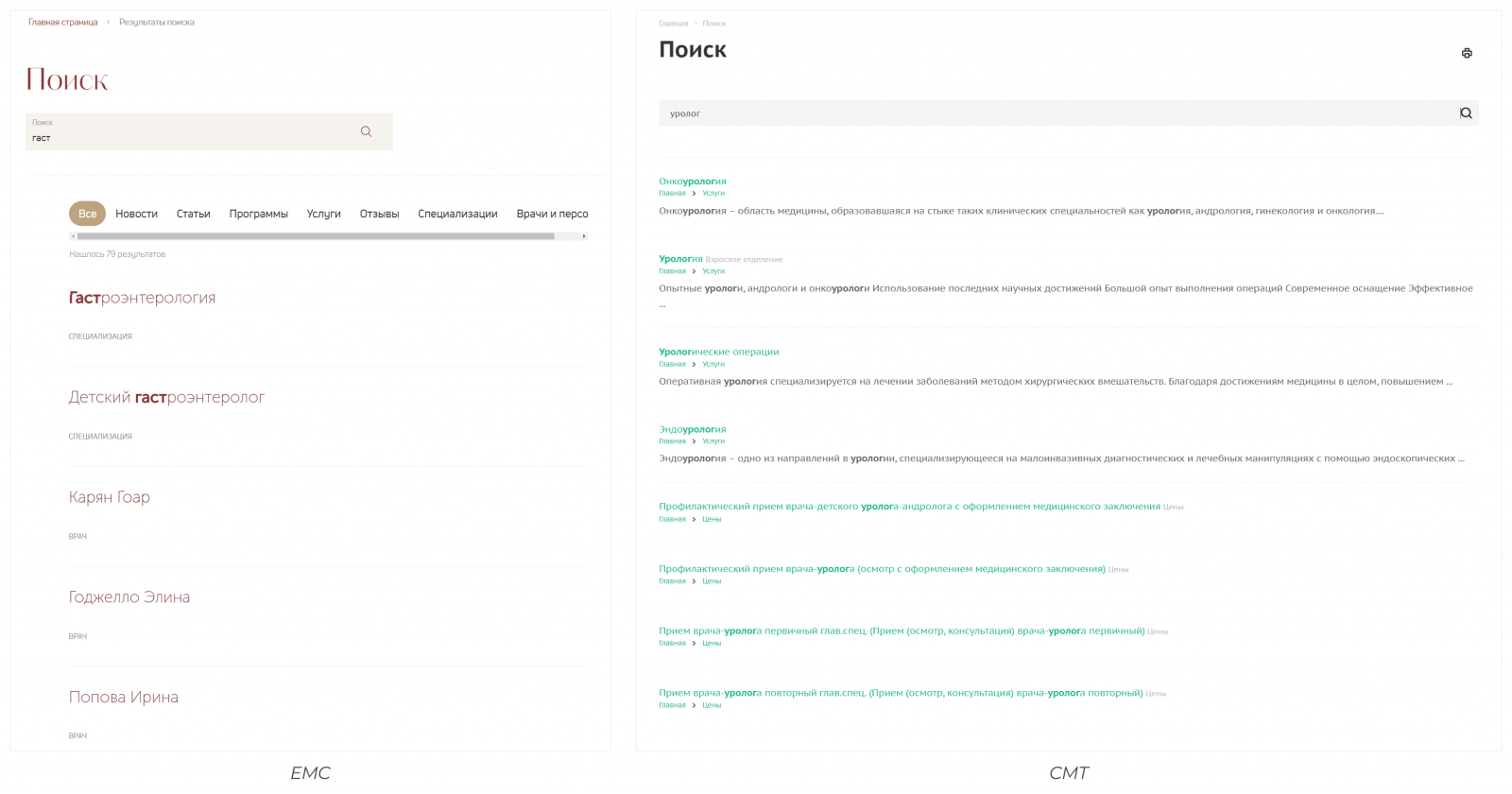Open the 'Гастроэнтерология' result

tap(142, 298)
